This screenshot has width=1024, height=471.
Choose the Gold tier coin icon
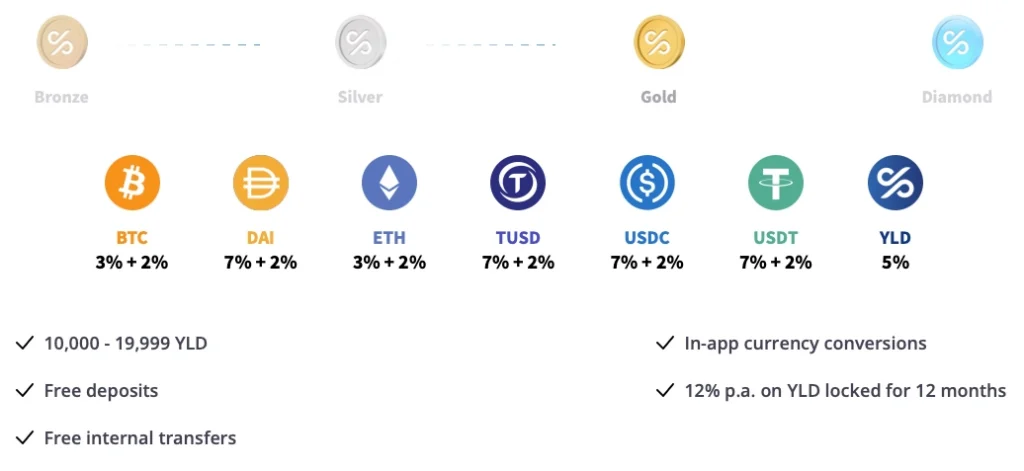[658, 43]
